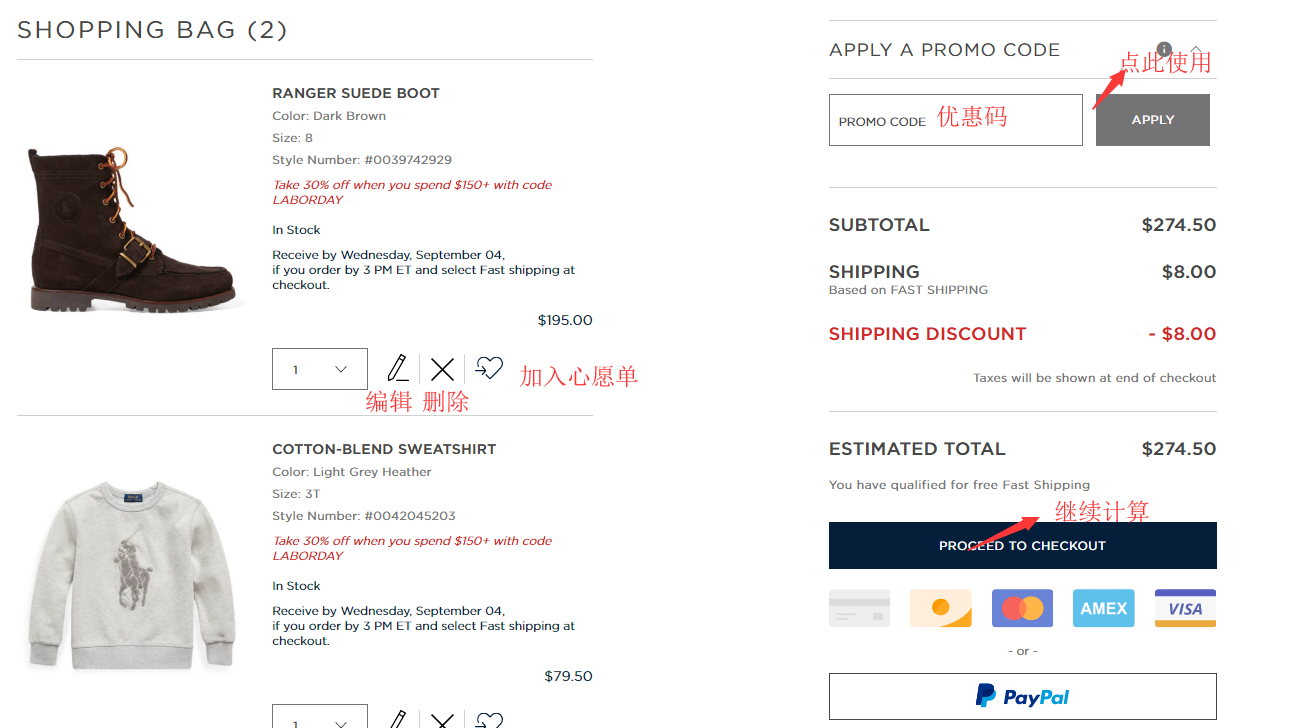Remove the Cotton-Blend Sweatshirt from bag
The image size is (1303, 728).
(442, 720)
